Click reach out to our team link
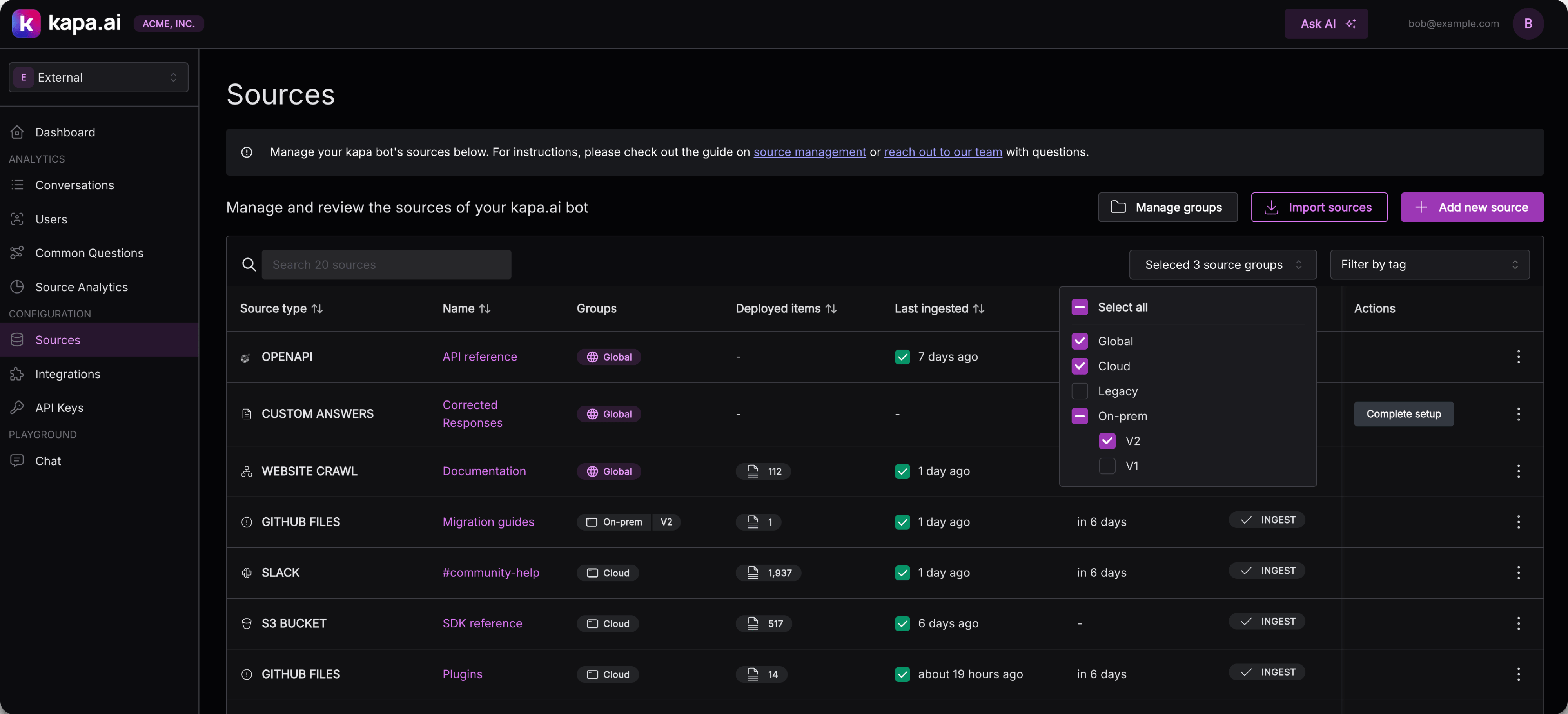 coord(942,152)
